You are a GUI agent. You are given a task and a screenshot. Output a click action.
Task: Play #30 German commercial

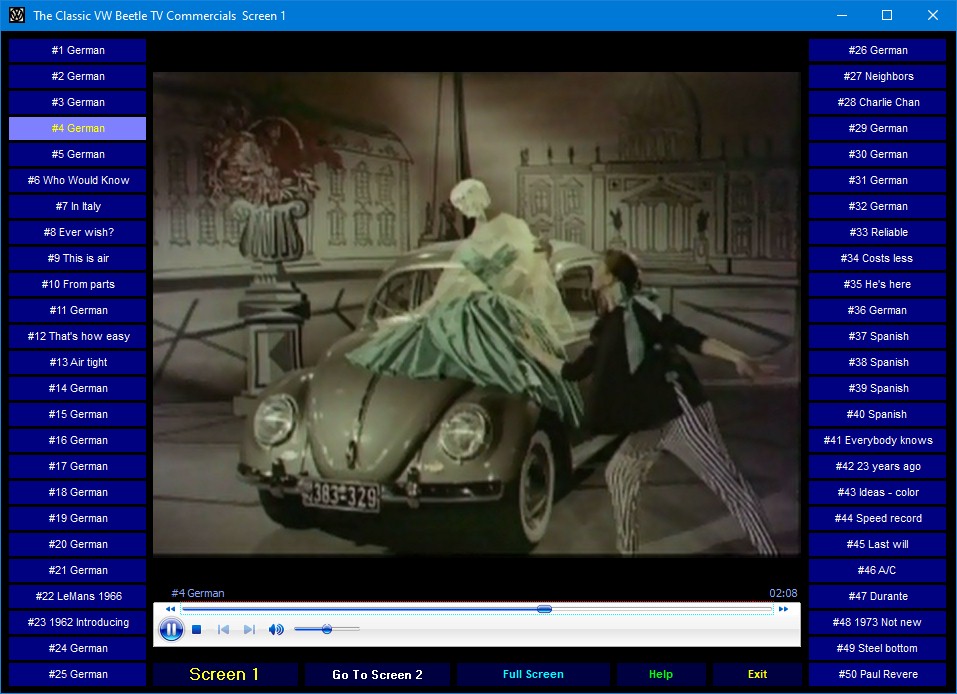(877, 154)
